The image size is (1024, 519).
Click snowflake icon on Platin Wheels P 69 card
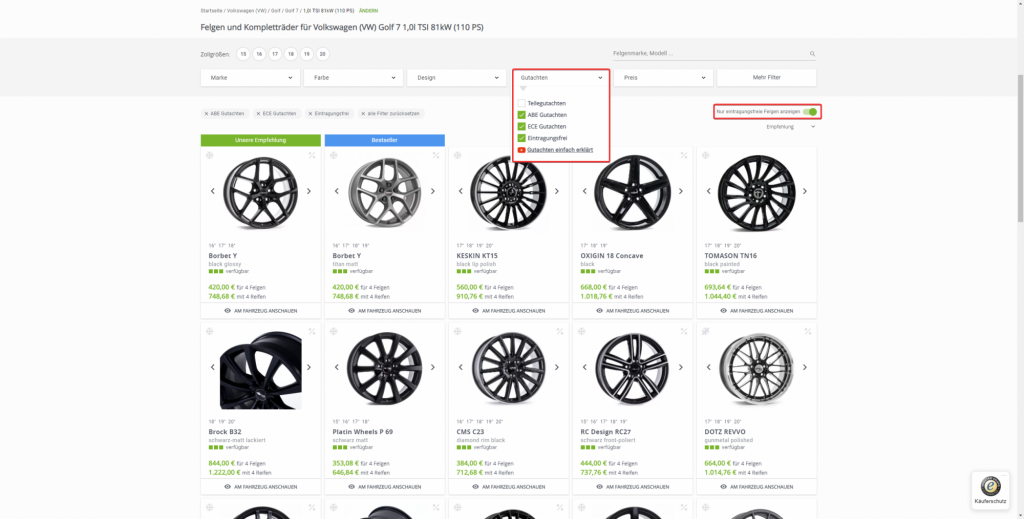[x=334, y=332]
